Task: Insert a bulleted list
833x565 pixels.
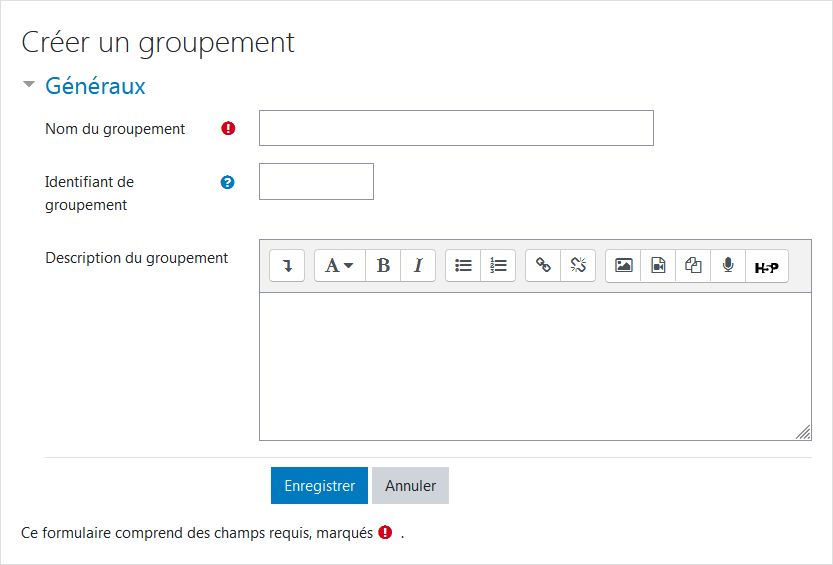Action: tap(463, 266)
